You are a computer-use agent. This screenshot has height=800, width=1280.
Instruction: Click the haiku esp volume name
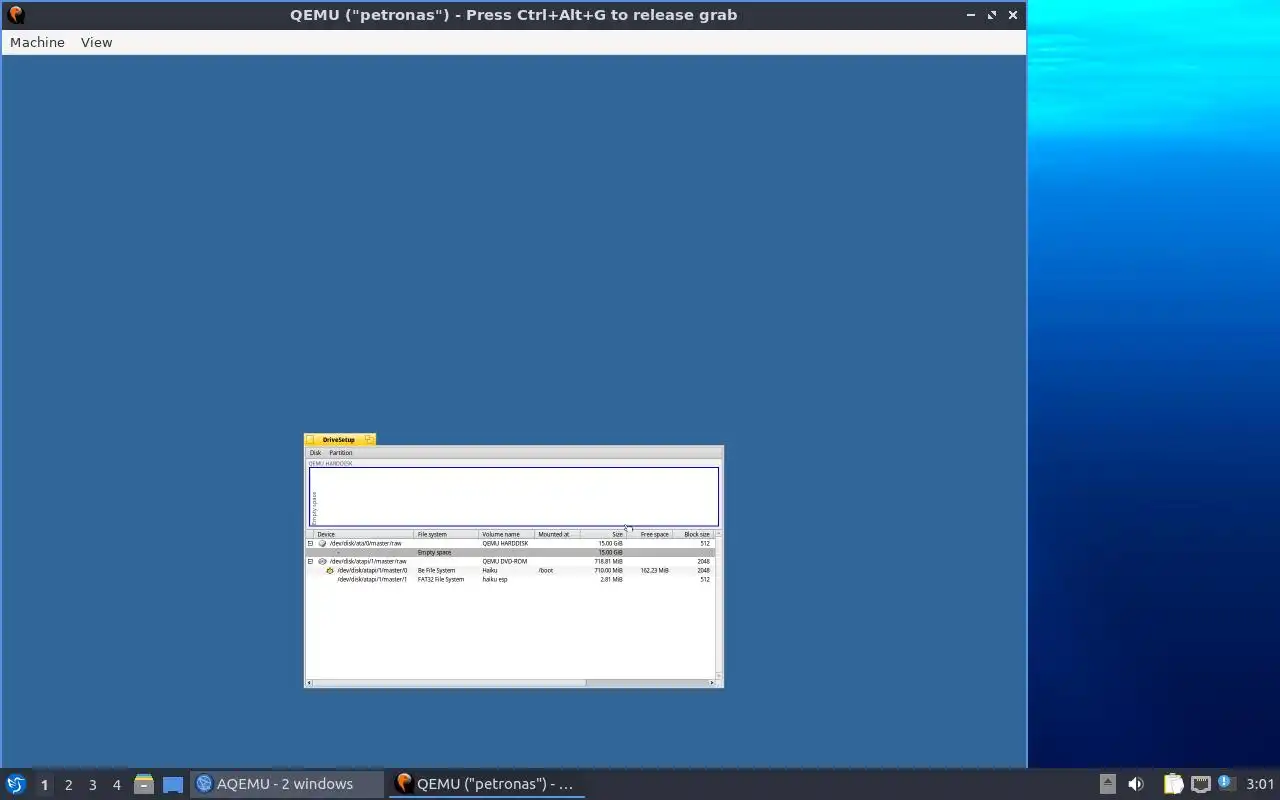pos(495,579)
